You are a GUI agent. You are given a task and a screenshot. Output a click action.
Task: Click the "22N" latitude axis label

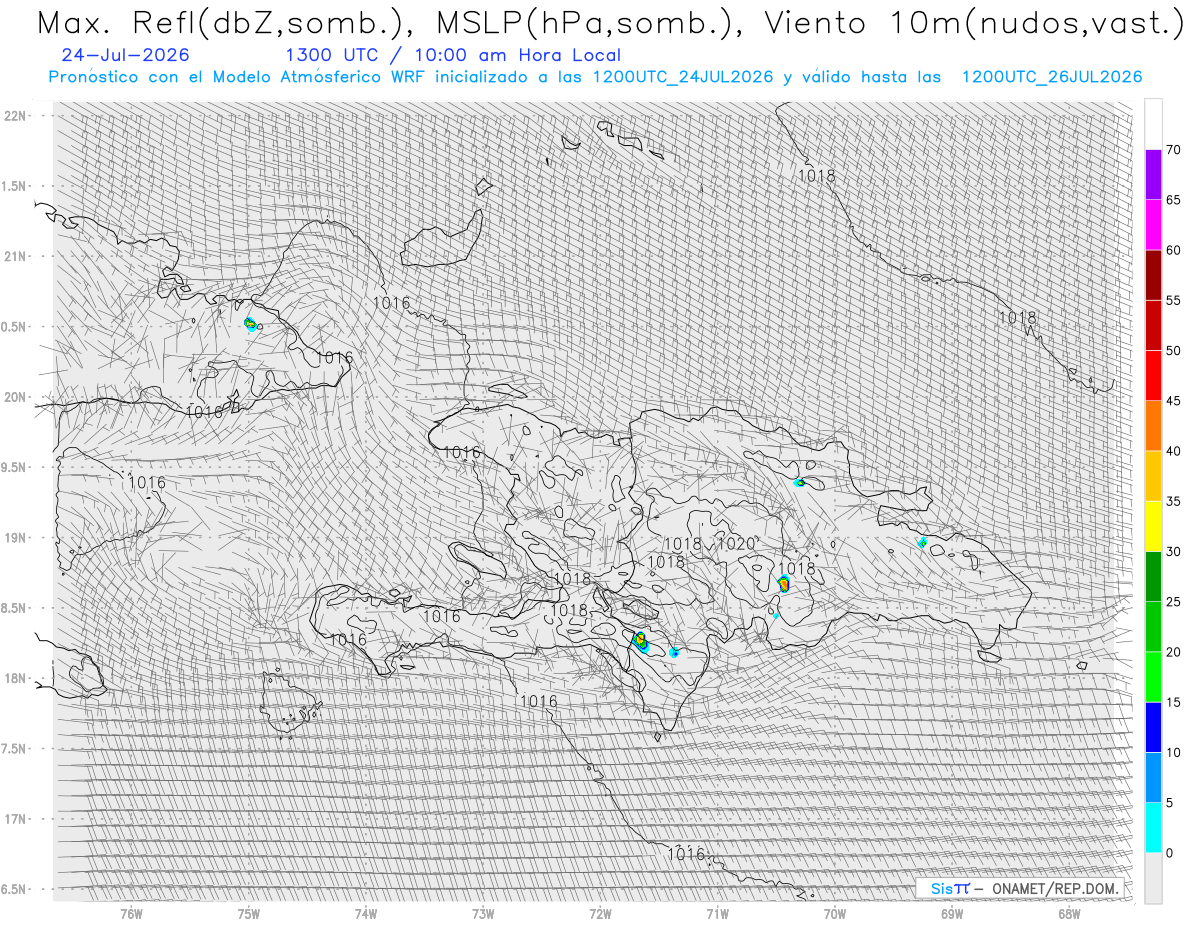coord(14,116)
